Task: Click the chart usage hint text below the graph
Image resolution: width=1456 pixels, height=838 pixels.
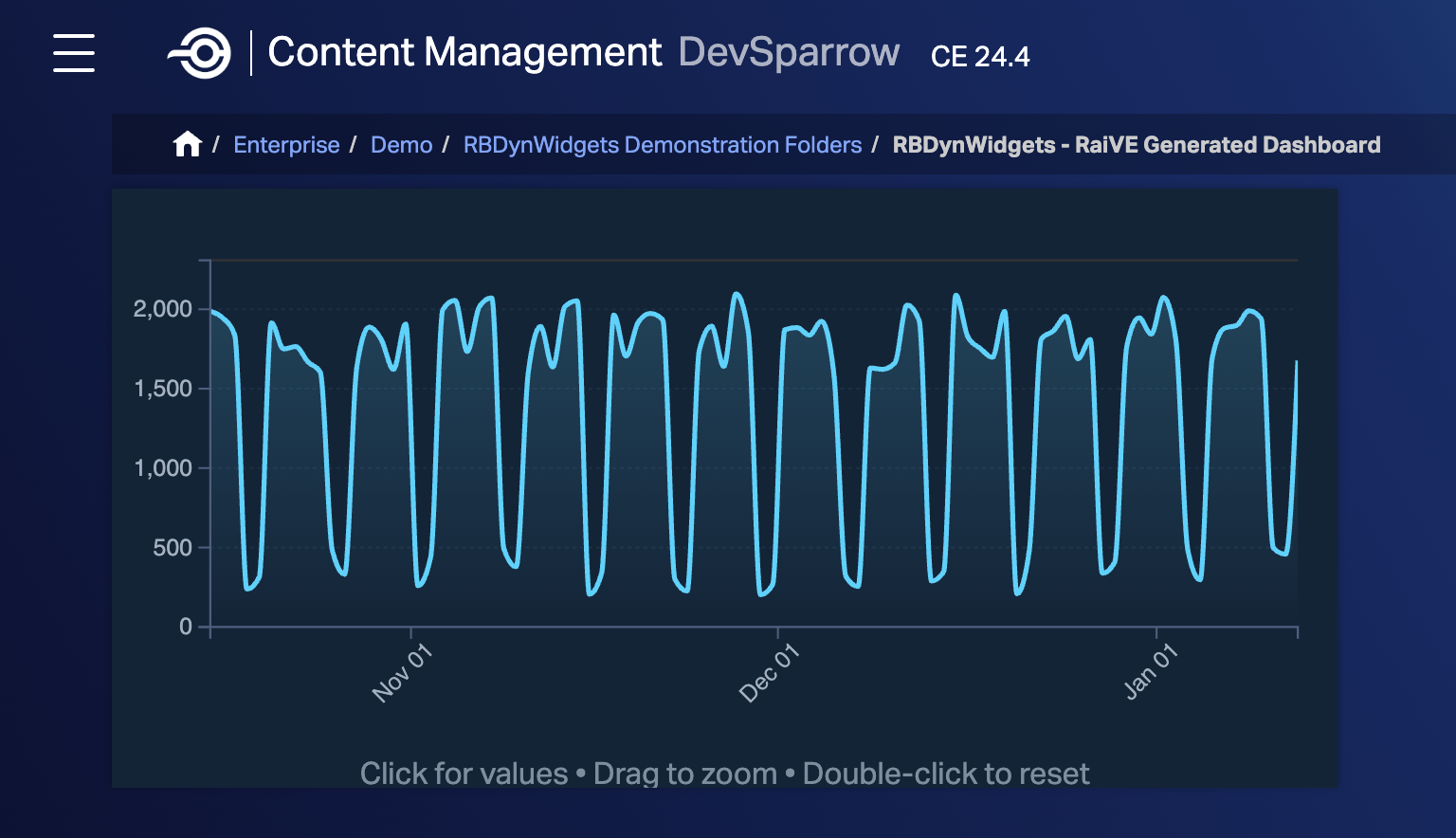Action: 724,774
